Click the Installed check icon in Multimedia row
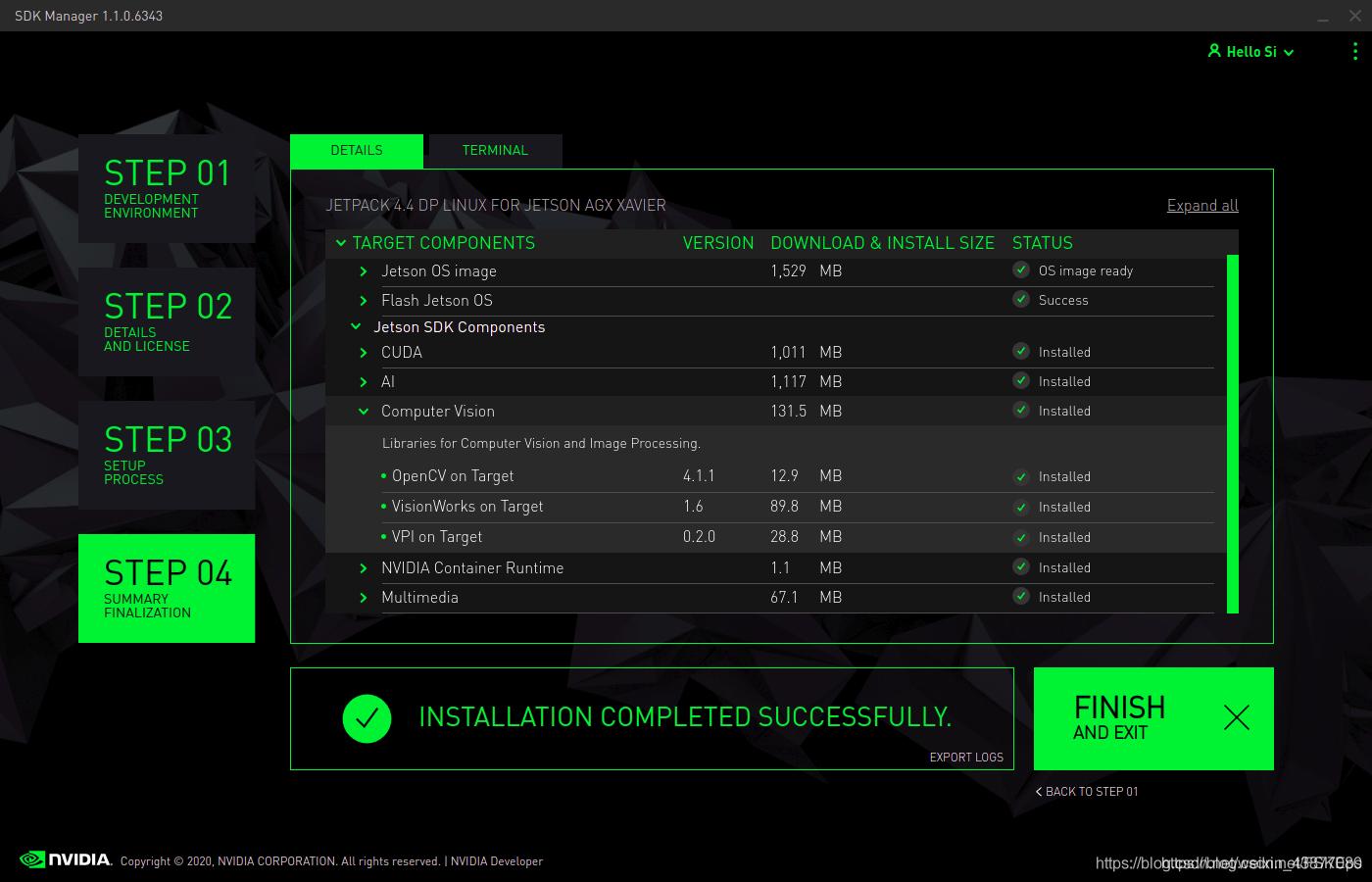The height and width of the screenshot is (882, 1372). click(1021, 597)
